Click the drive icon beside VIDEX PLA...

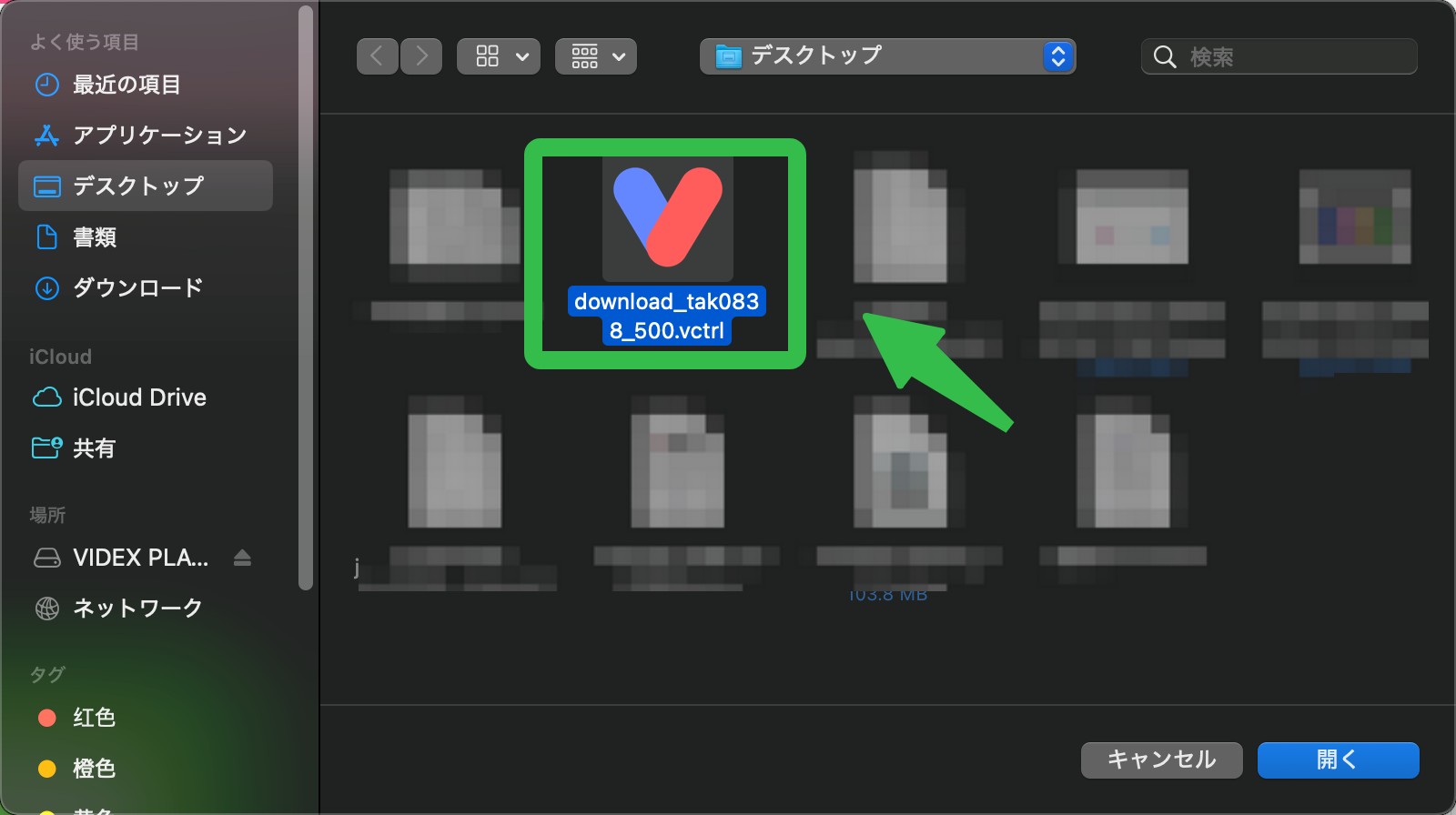coord(46,558)
